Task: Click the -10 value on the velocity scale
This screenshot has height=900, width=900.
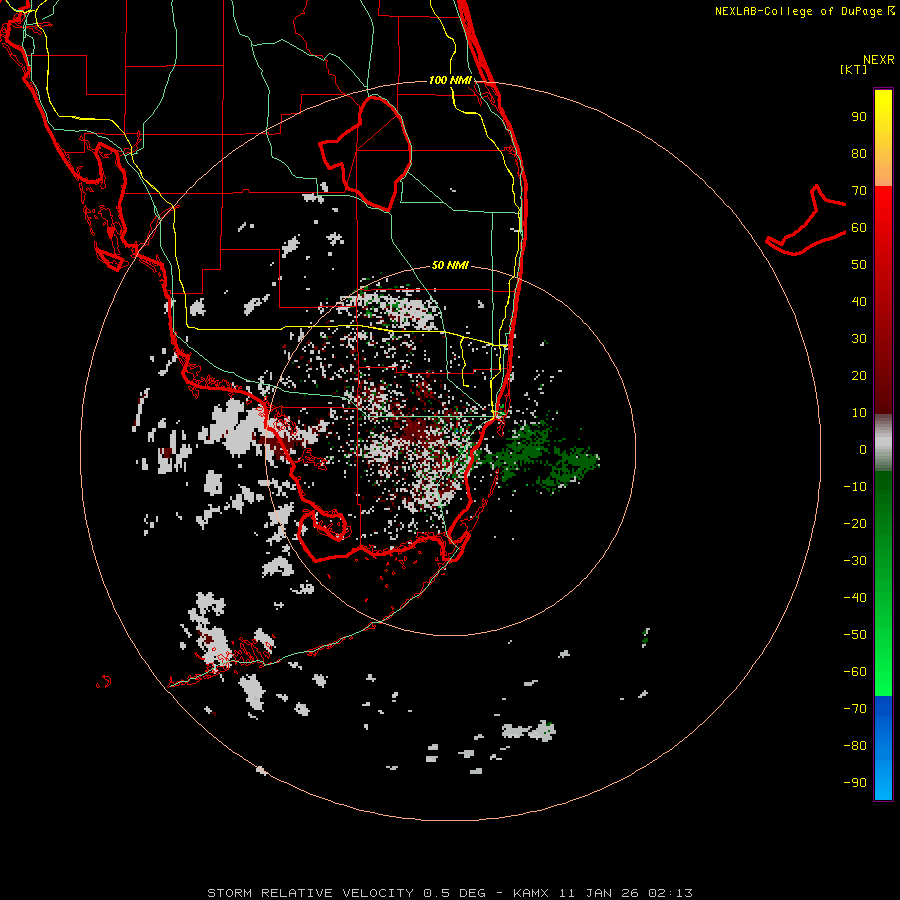Action: click(855, 487)
